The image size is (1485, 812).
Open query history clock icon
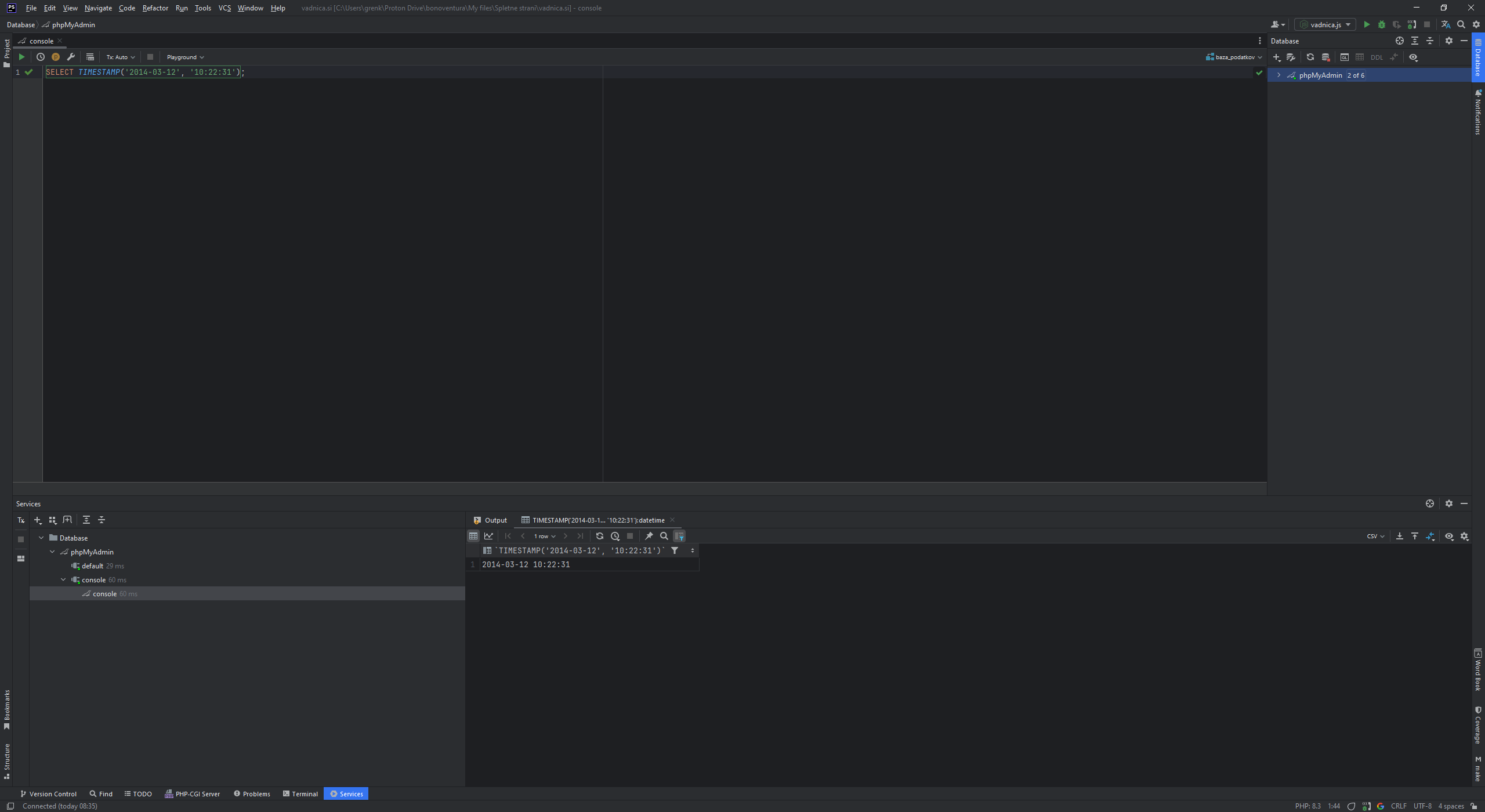pos(41,57)
